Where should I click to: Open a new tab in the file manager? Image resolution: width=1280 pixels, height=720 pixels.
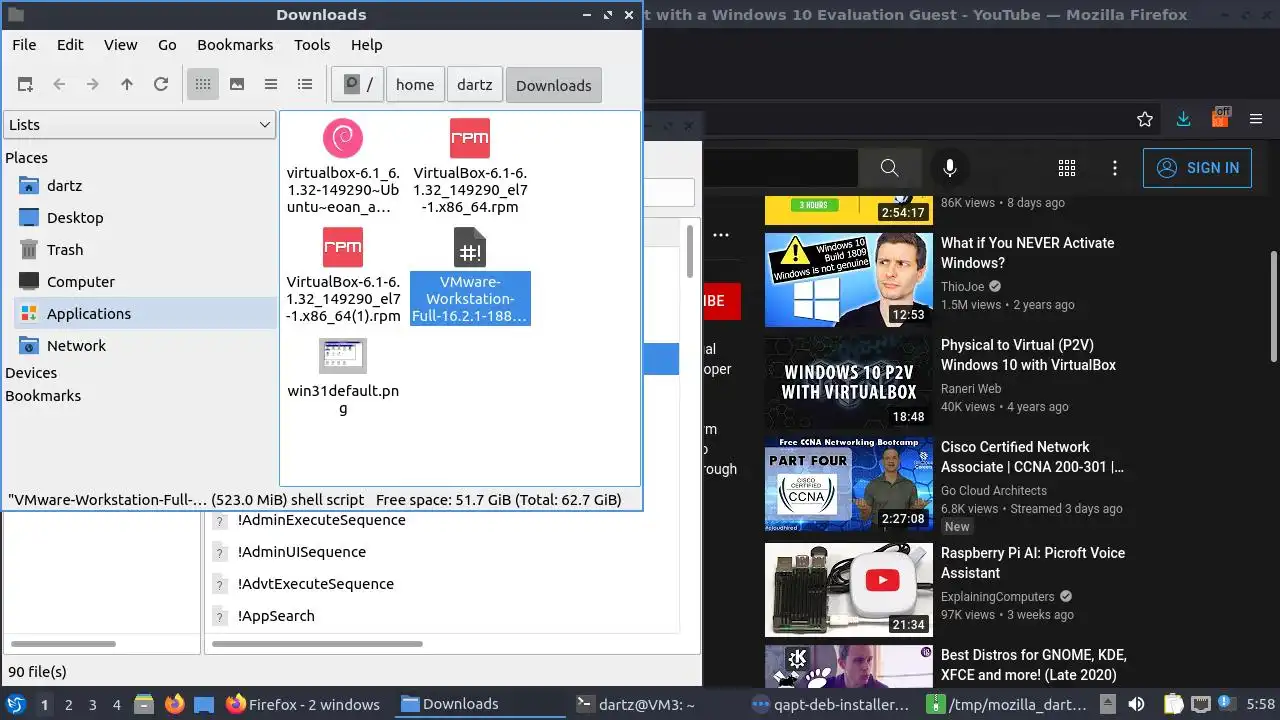[x=25, y=85]
